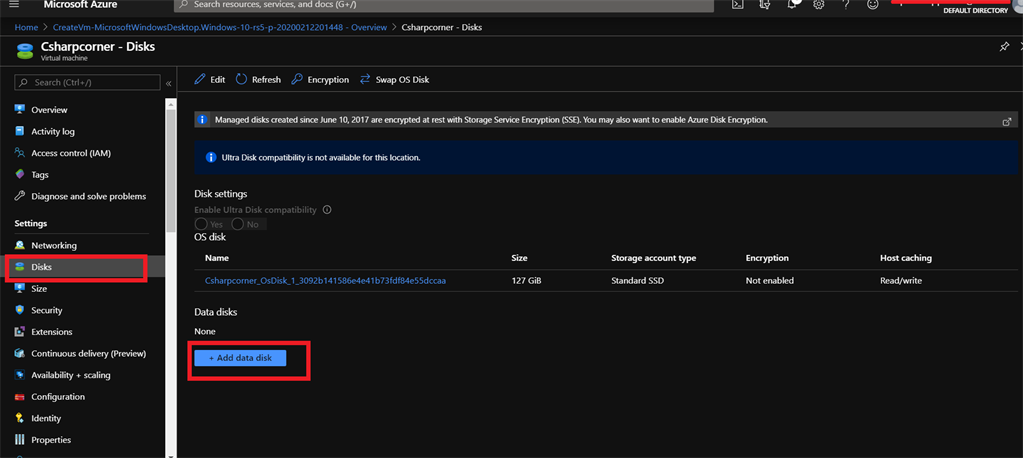
Task: Click Availability + scaling icon
Action: pyautogui.click(x=20, y=375)
